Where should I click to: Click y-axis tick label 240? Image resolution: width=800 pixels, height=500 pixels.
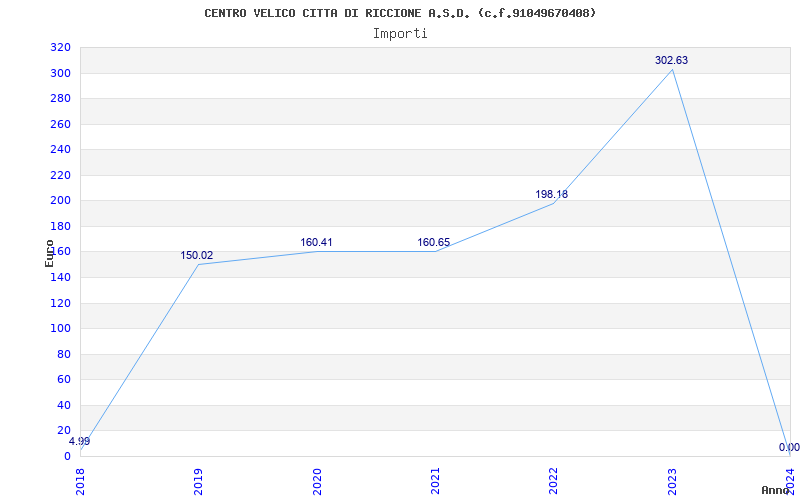(x=61, y=150)
